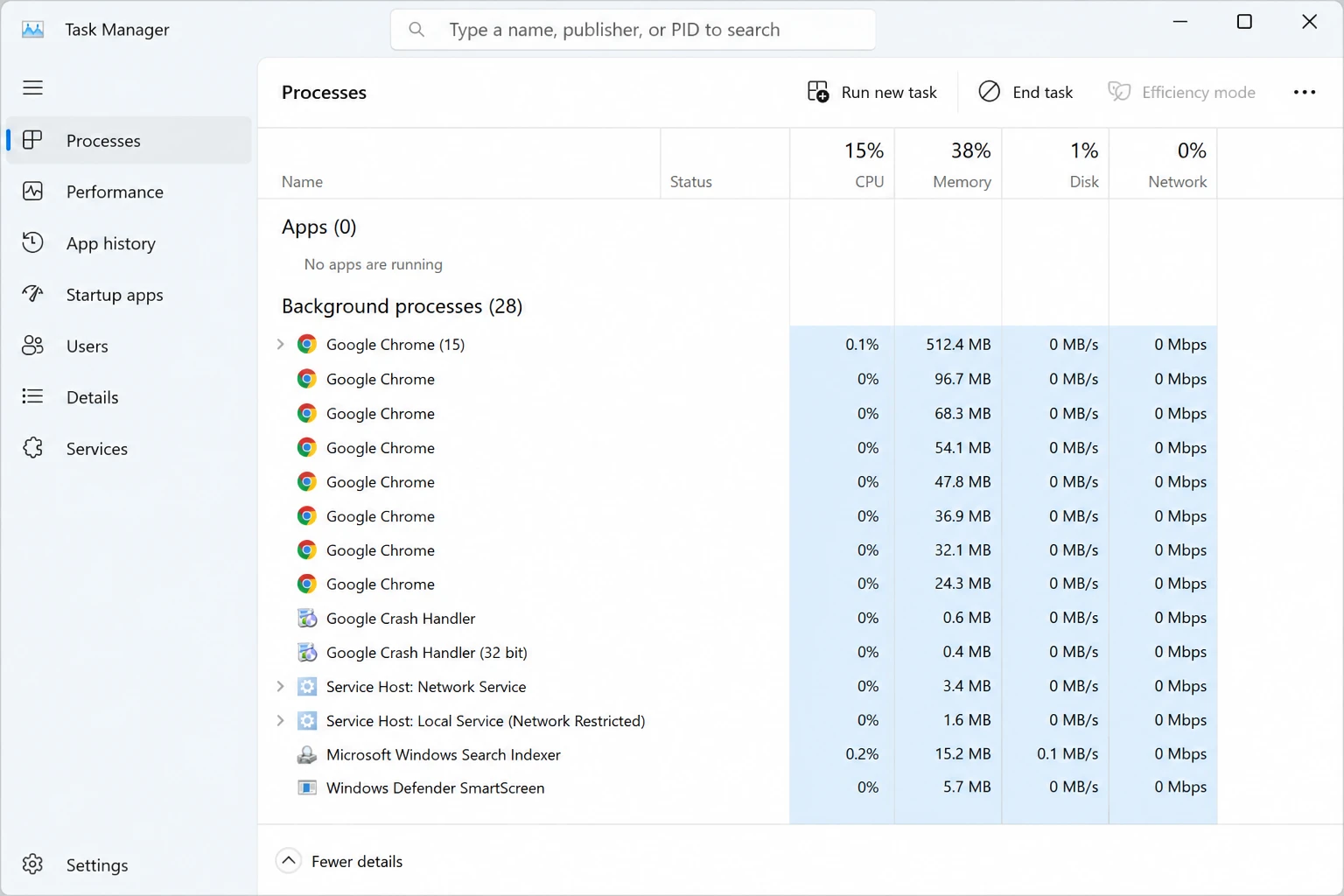
Task: Click the Apps (0) group heading
Action: (318, 227)
